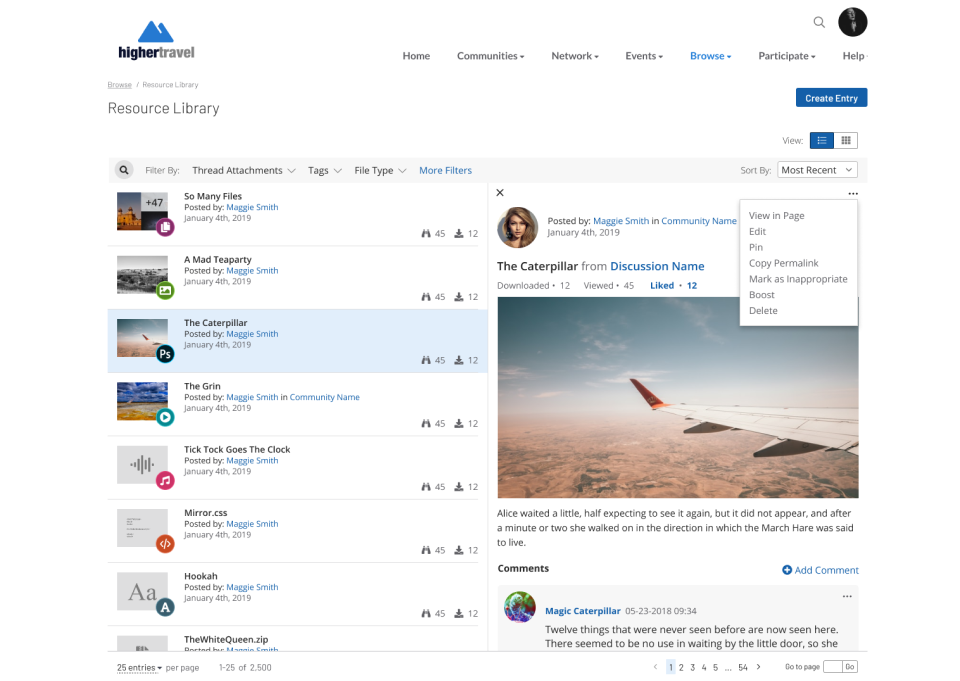Click the download icon on The Grin
The height and width of the screenshot is (681, 960).
tap(459, 423)
